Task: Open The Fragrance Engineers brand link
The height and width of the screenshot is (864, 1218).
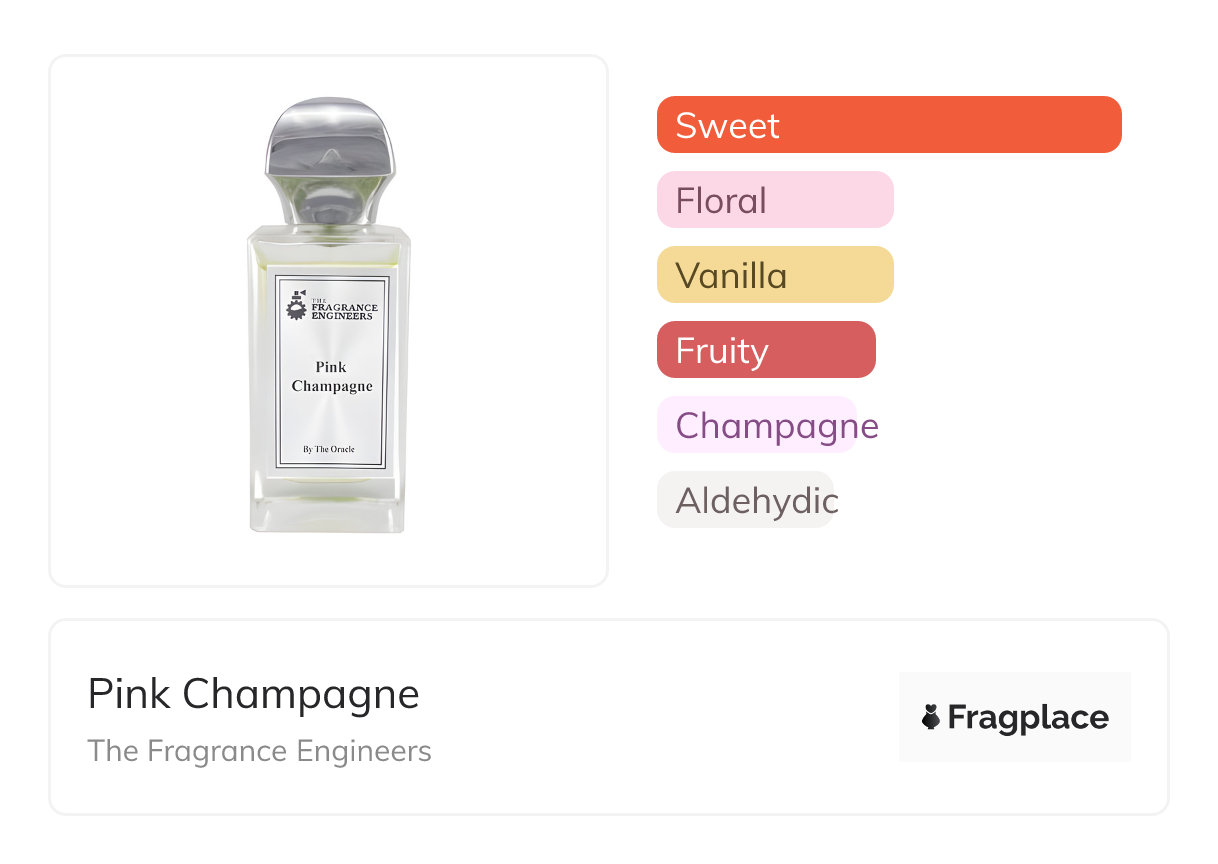Action: 259,751
